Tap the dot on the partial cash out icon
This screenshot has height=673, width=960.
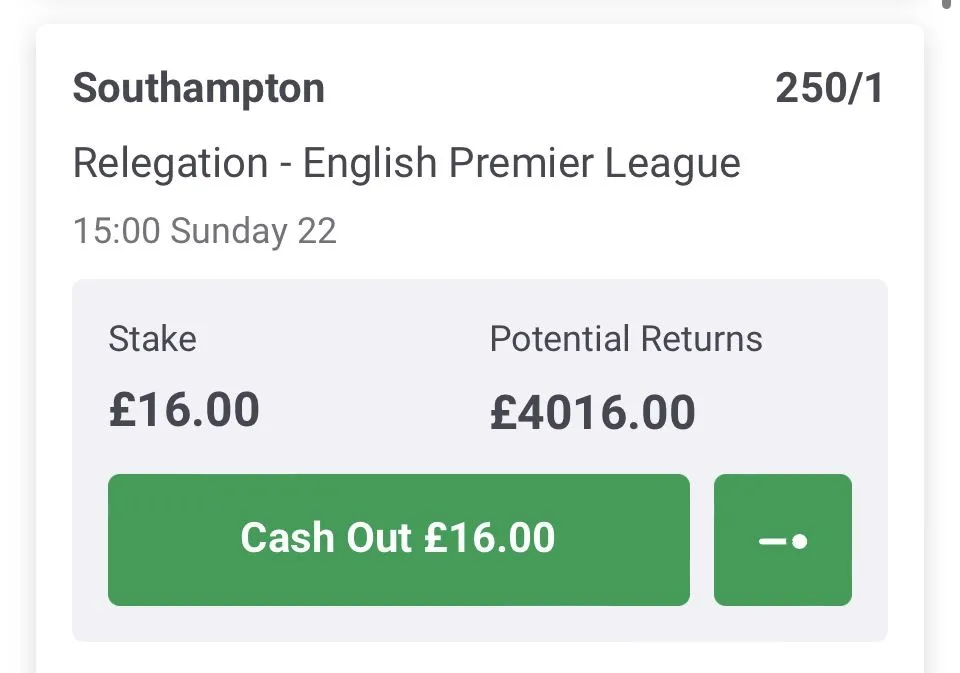click(x=799, y=541)
